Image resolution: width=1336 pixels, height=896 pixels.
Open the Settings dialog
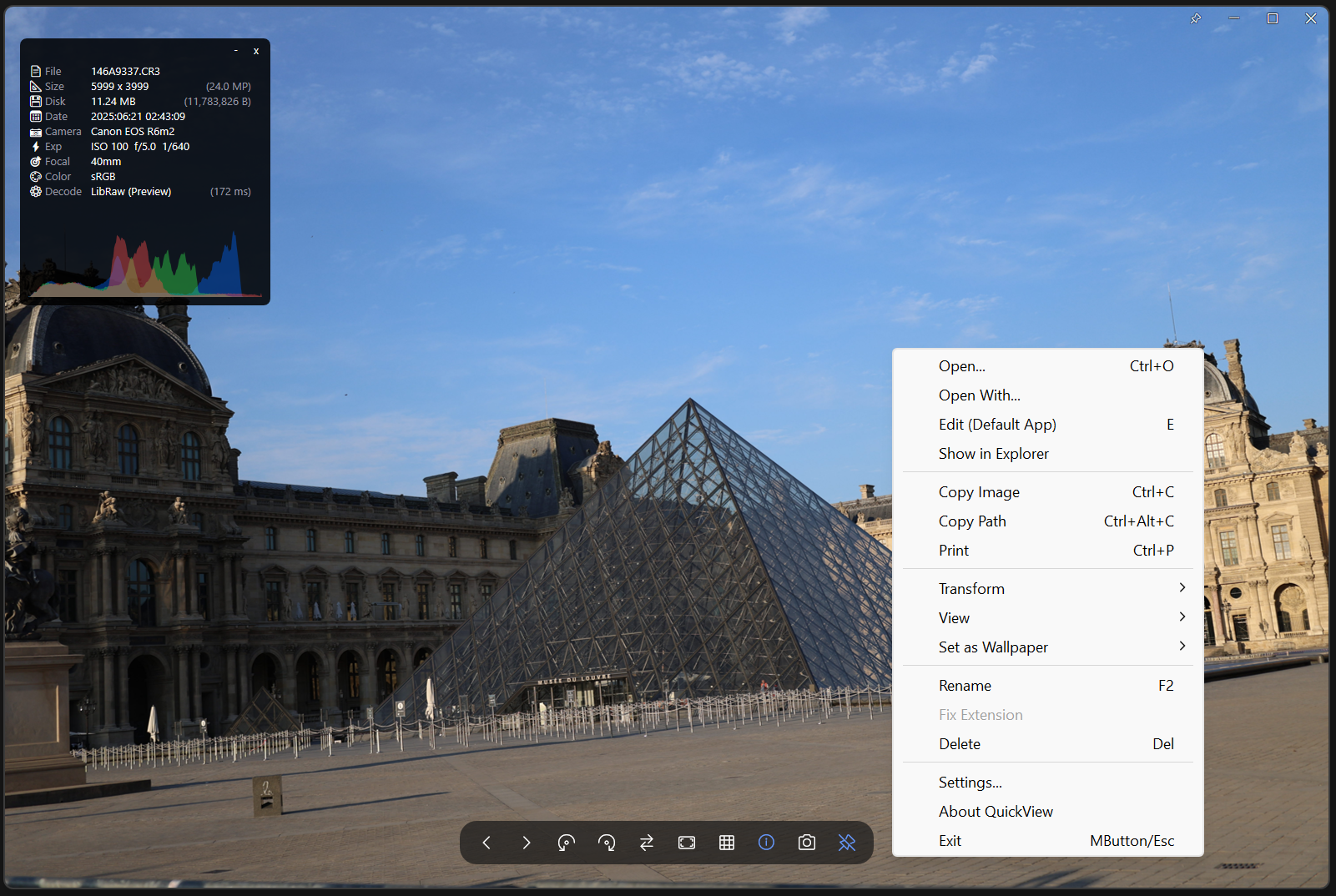click(x=970, y=782)
